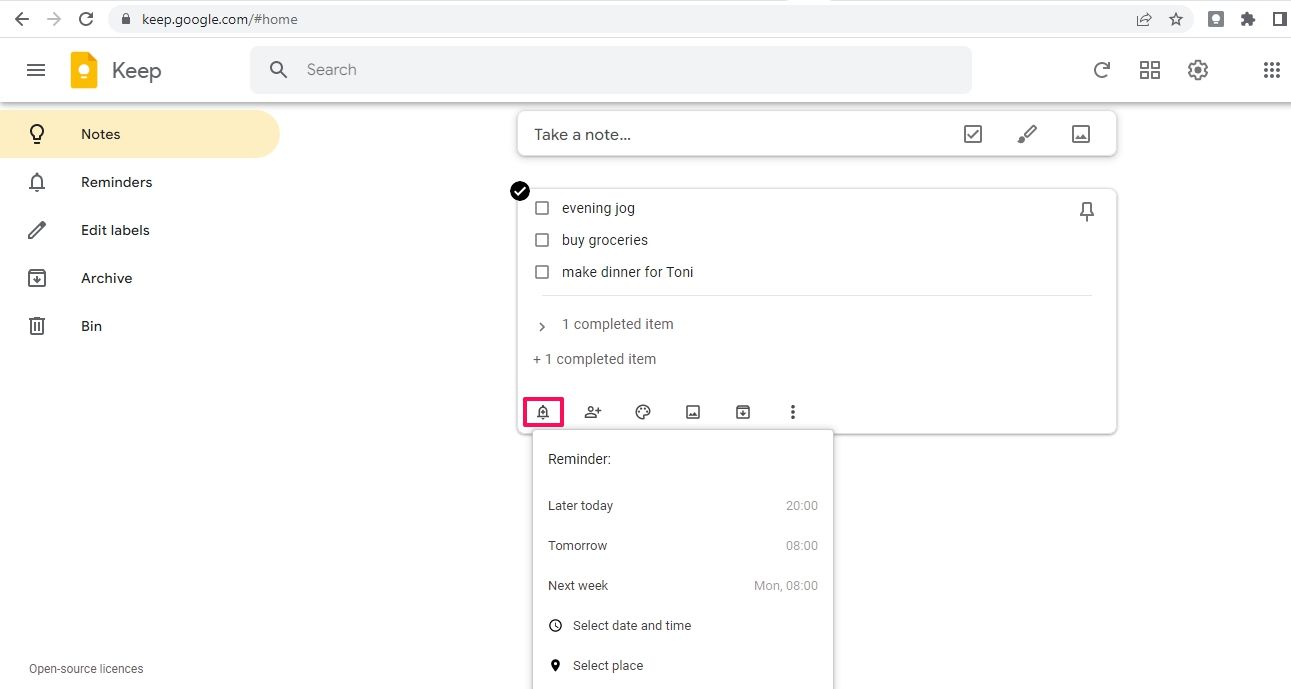Go back in the browser
Image resolution: width=1291 pixels, height=689 pixels.
pos(21,19)
